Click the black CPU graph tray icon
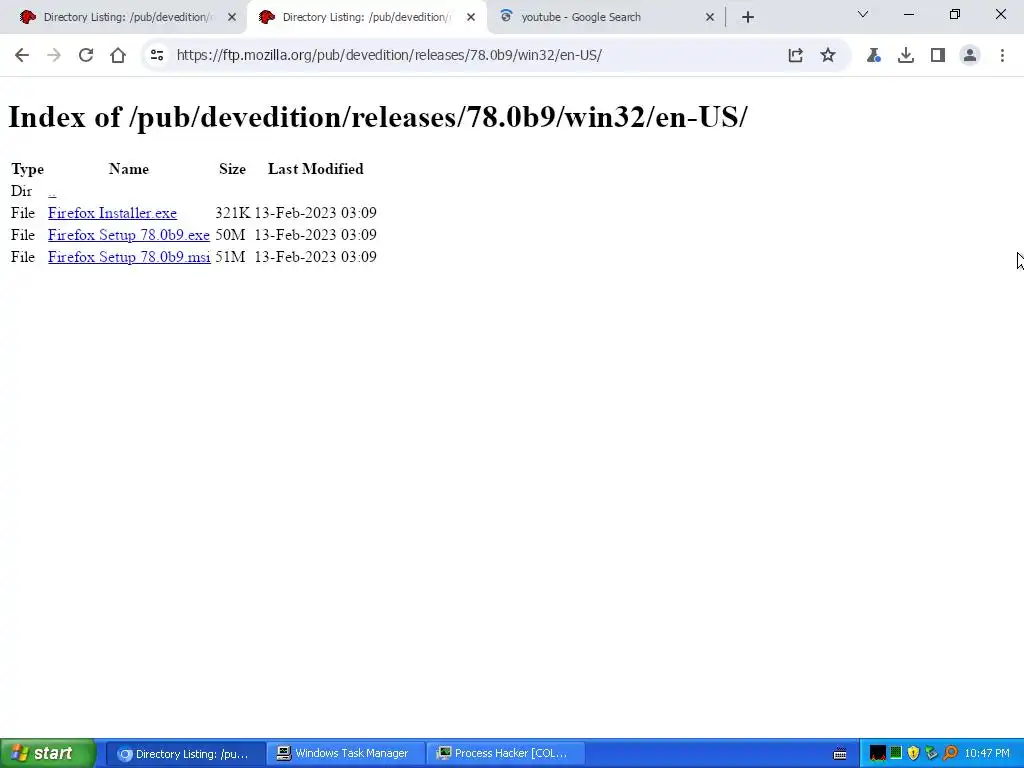The image size is (1024, 768). [878, 754]
